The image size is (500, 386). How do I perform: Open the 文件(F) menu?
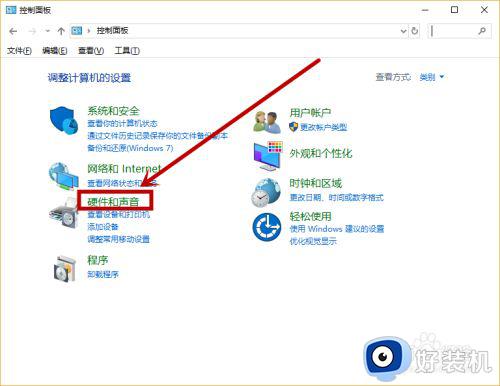[19, 51]
